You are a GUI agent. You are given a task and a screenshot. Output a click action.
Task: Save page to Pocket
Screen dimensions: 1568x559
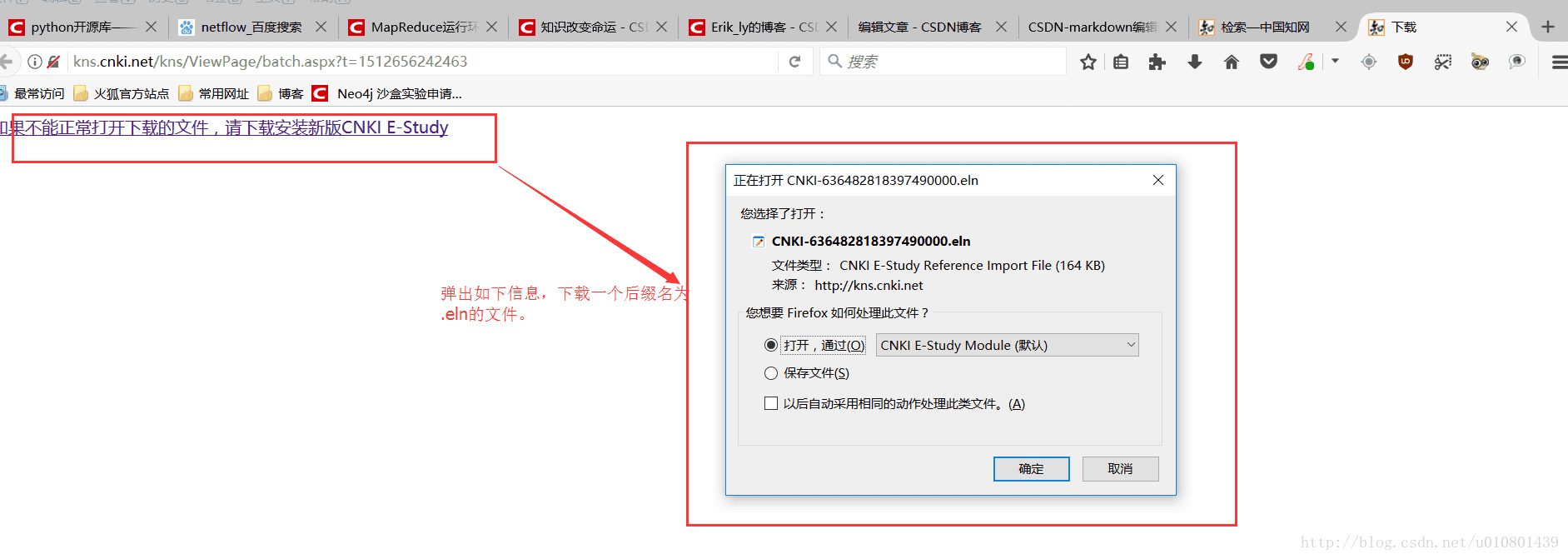pos(1268,62)
